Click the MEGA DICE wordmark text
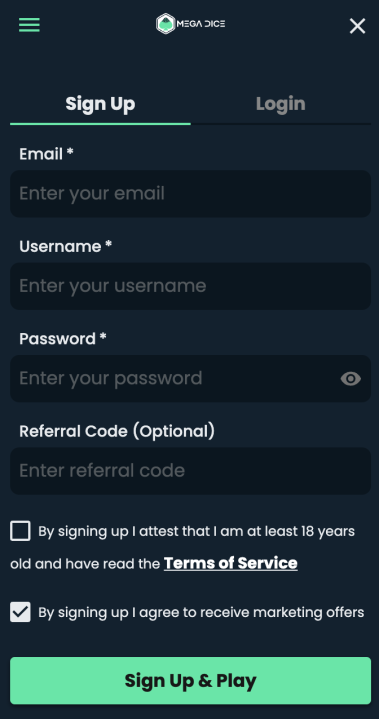The height and width of the screenshot is (719, 379). pos(201,24)
